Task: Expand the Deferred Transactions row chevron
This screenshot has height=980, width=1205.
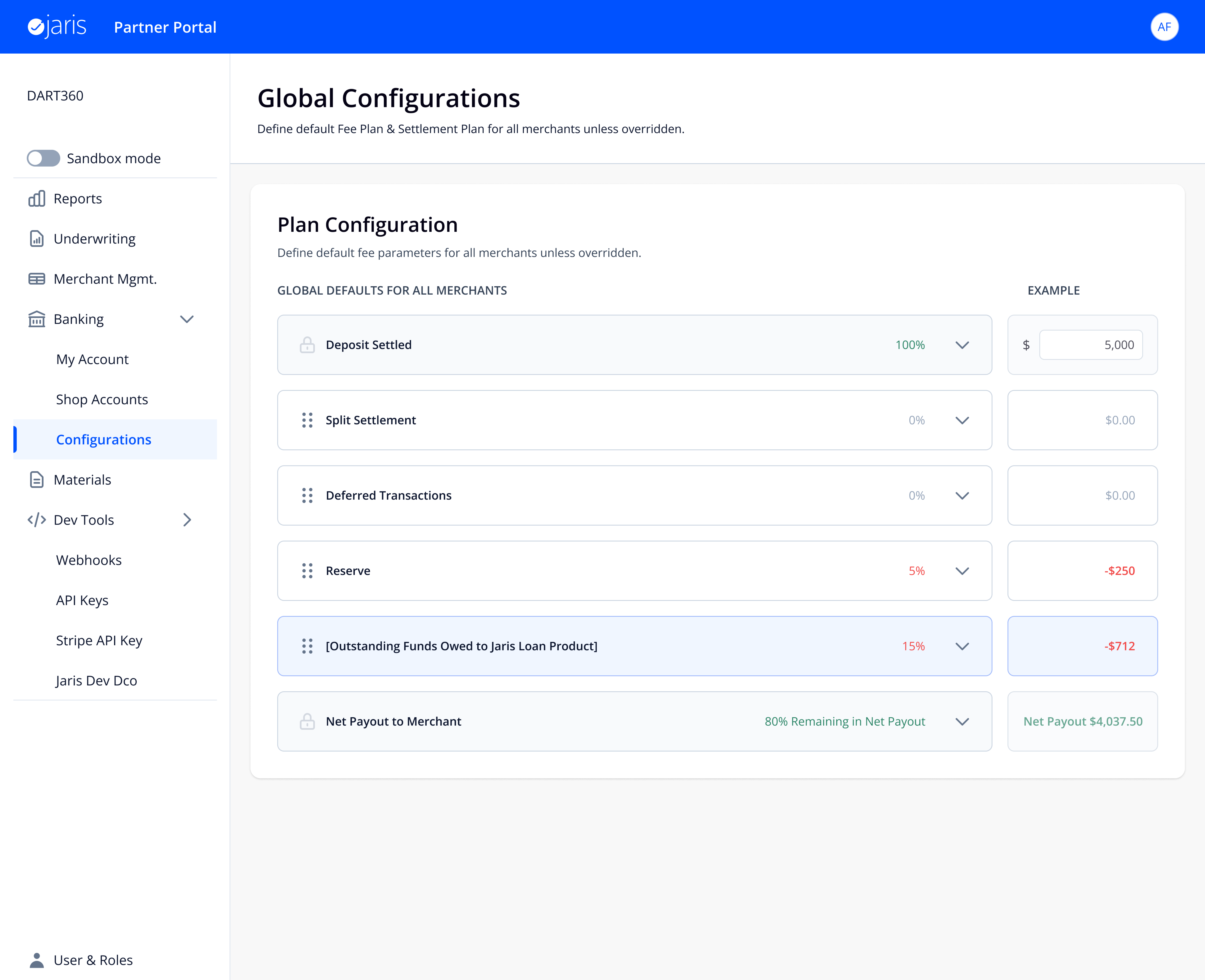Action: pyautogui.click(x=962, y=496)
